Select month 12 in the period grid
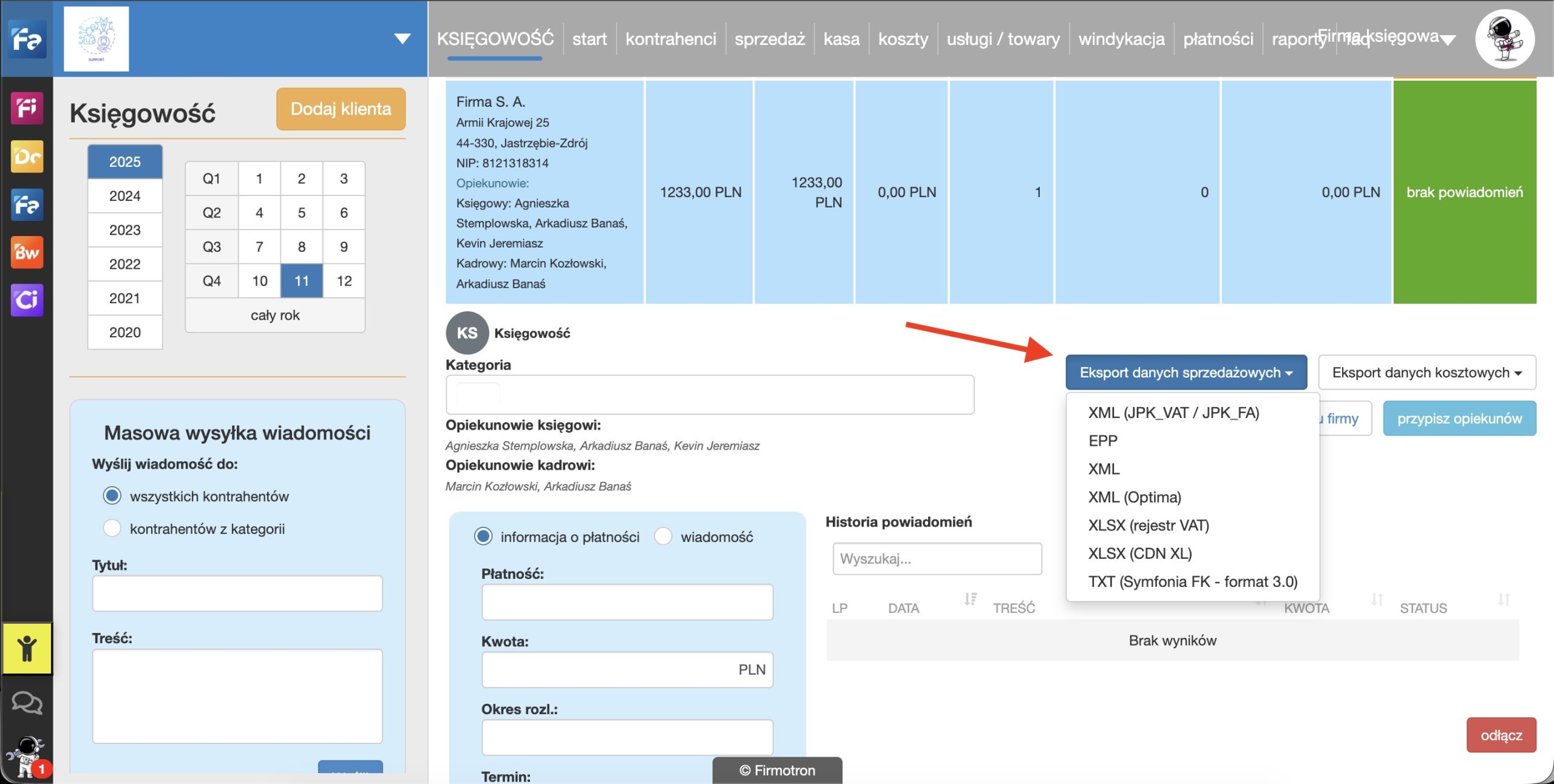The height and width of the screenshot is (784, 1554). 344,281
